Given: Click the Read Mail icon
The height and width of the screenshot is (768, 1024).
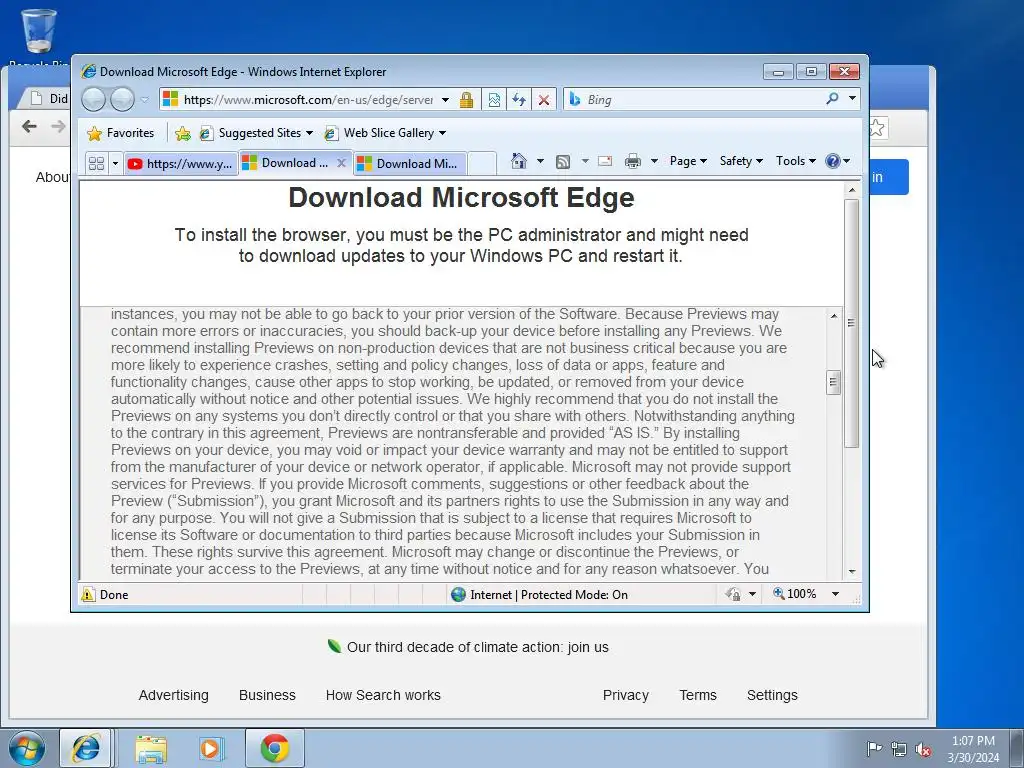Looking at the screenshot, I should [605, 161].
